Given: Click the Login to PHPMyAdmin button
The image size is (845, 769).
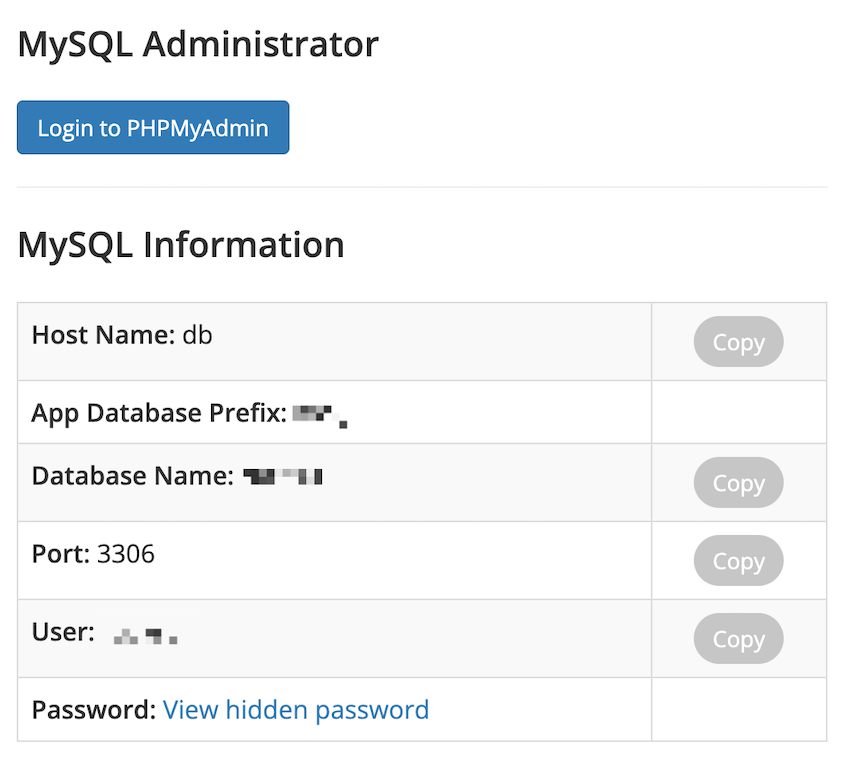Looking at the screenshot, I should pos(152,127).
